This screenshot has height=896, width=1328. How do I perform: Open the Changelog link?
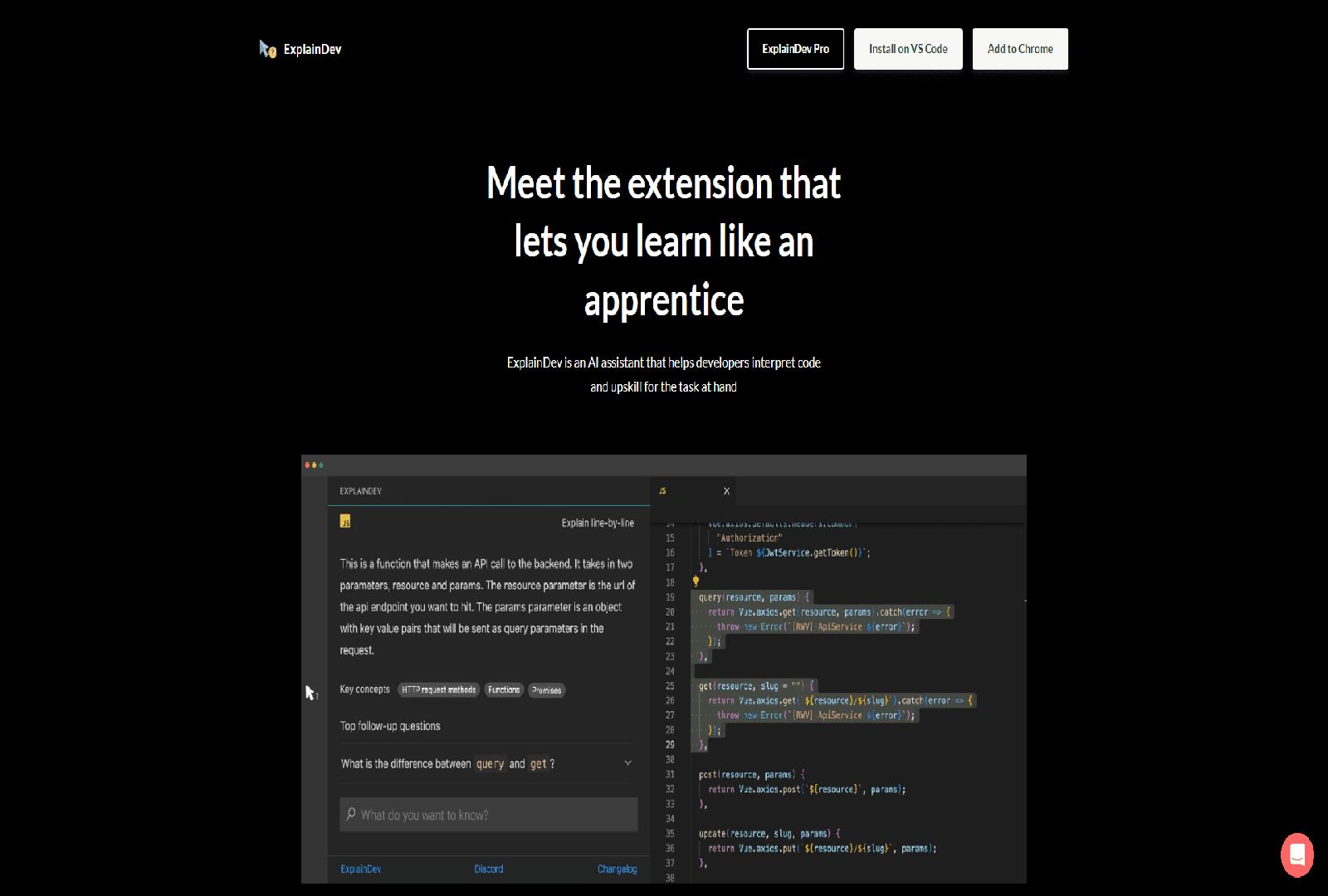coord(617,869)
